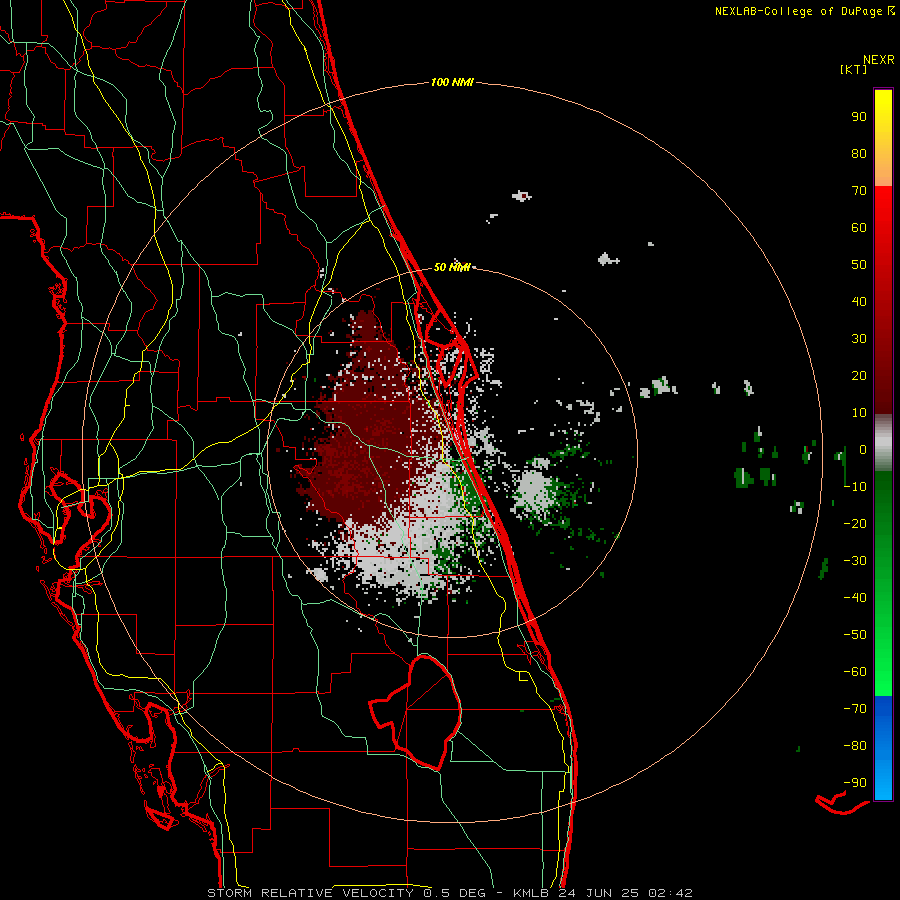Click the -20 knot scale label
The image size is (900, 900).
point(855,523)
